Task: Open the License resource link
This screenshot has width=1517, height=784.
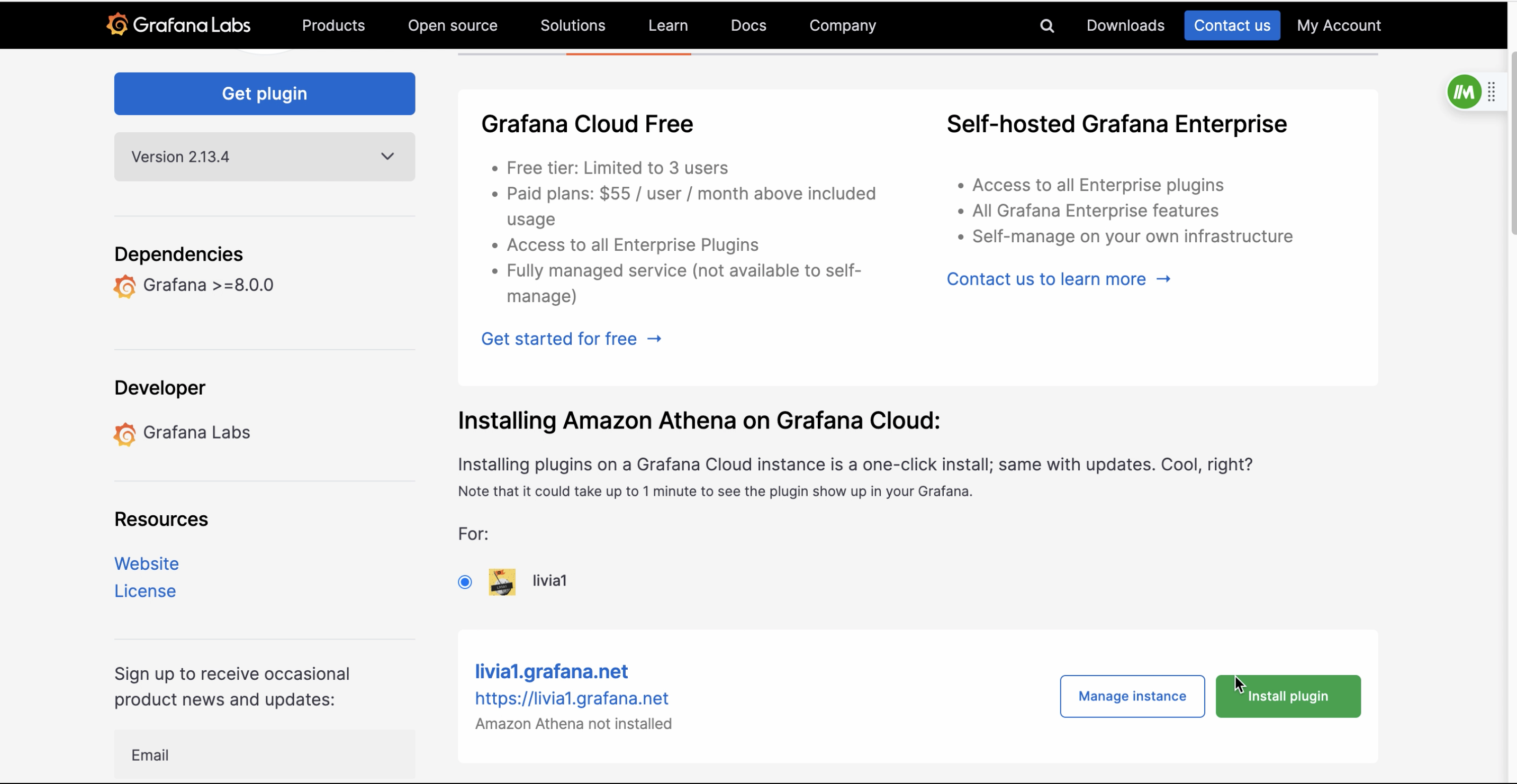Action: (x=145, y=590)
